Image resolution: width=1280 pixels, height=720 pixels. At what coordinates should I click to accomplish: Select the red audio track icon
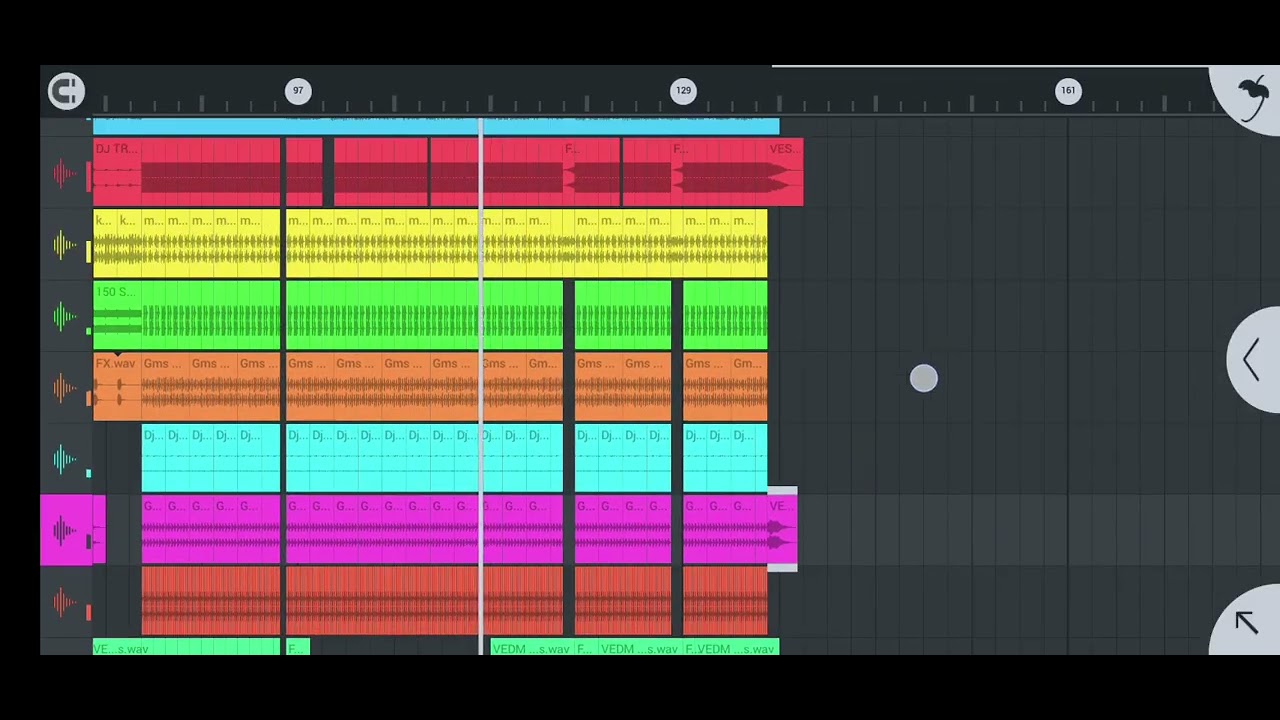point(65,175)
